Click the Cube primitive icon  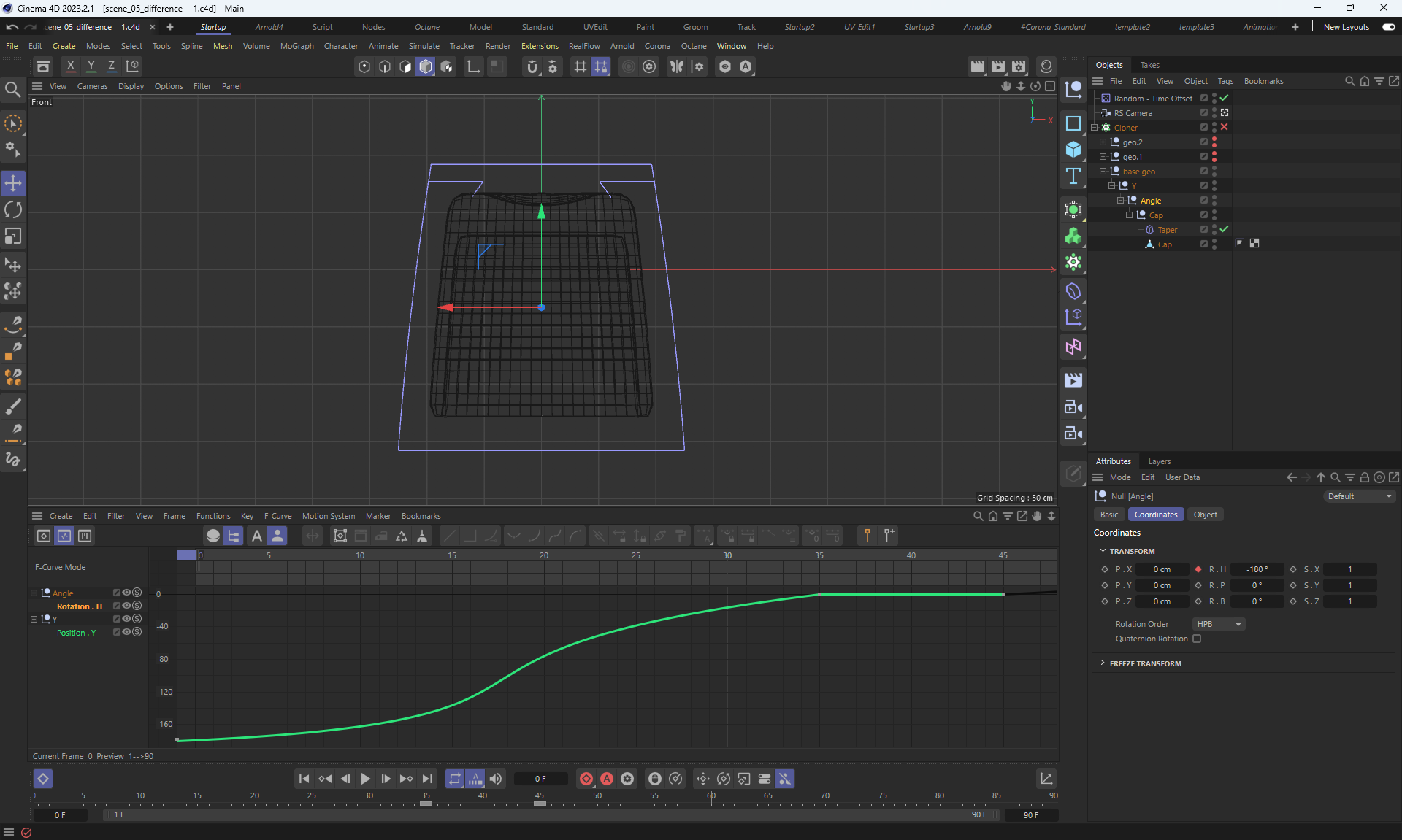pyautogui.click(x=1073, y=150)
